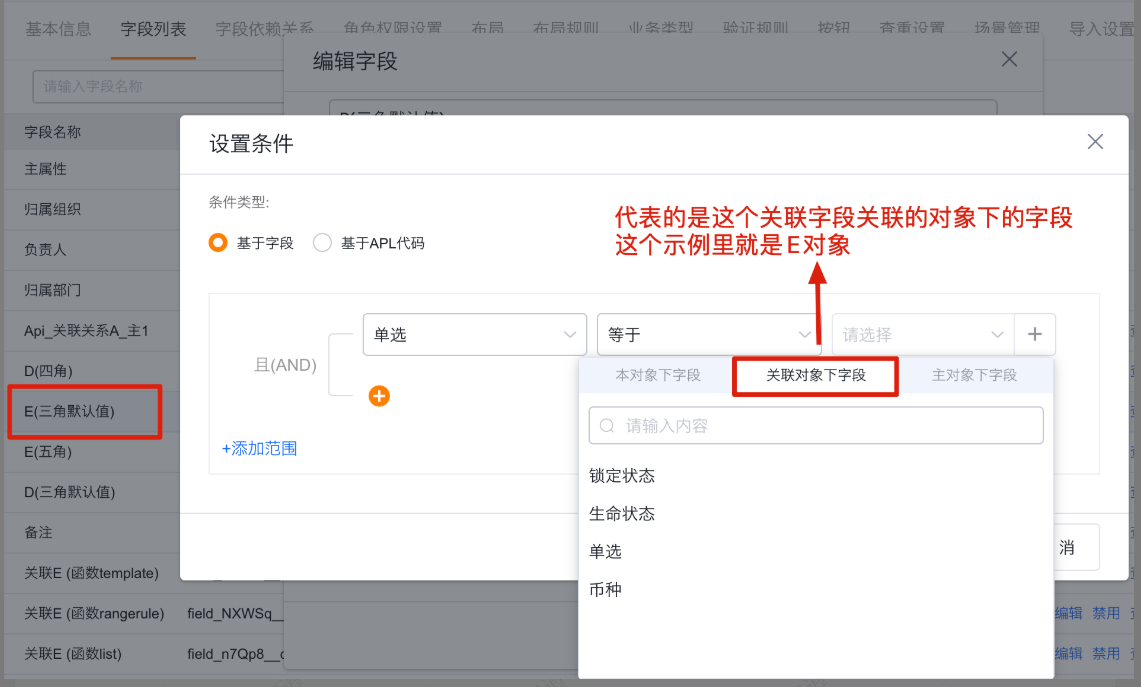The height and width of the screenshot is (687, 1141).
Task: Click the field_NXWSq API name cell
Action: [234, 613]
